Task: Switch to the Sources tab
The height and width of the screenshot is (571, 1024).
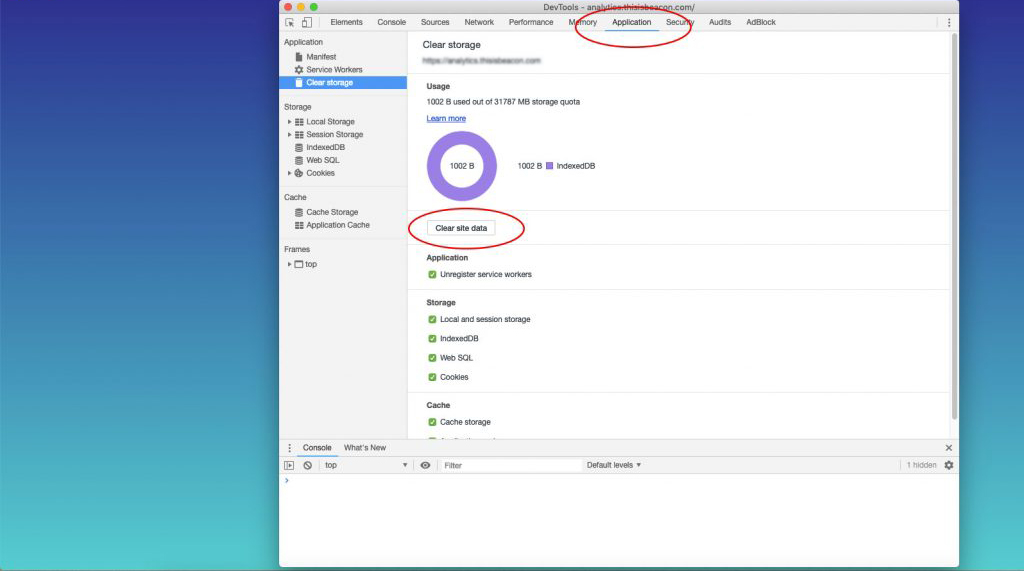Action: pyautogui.click(x=435, y=22)
